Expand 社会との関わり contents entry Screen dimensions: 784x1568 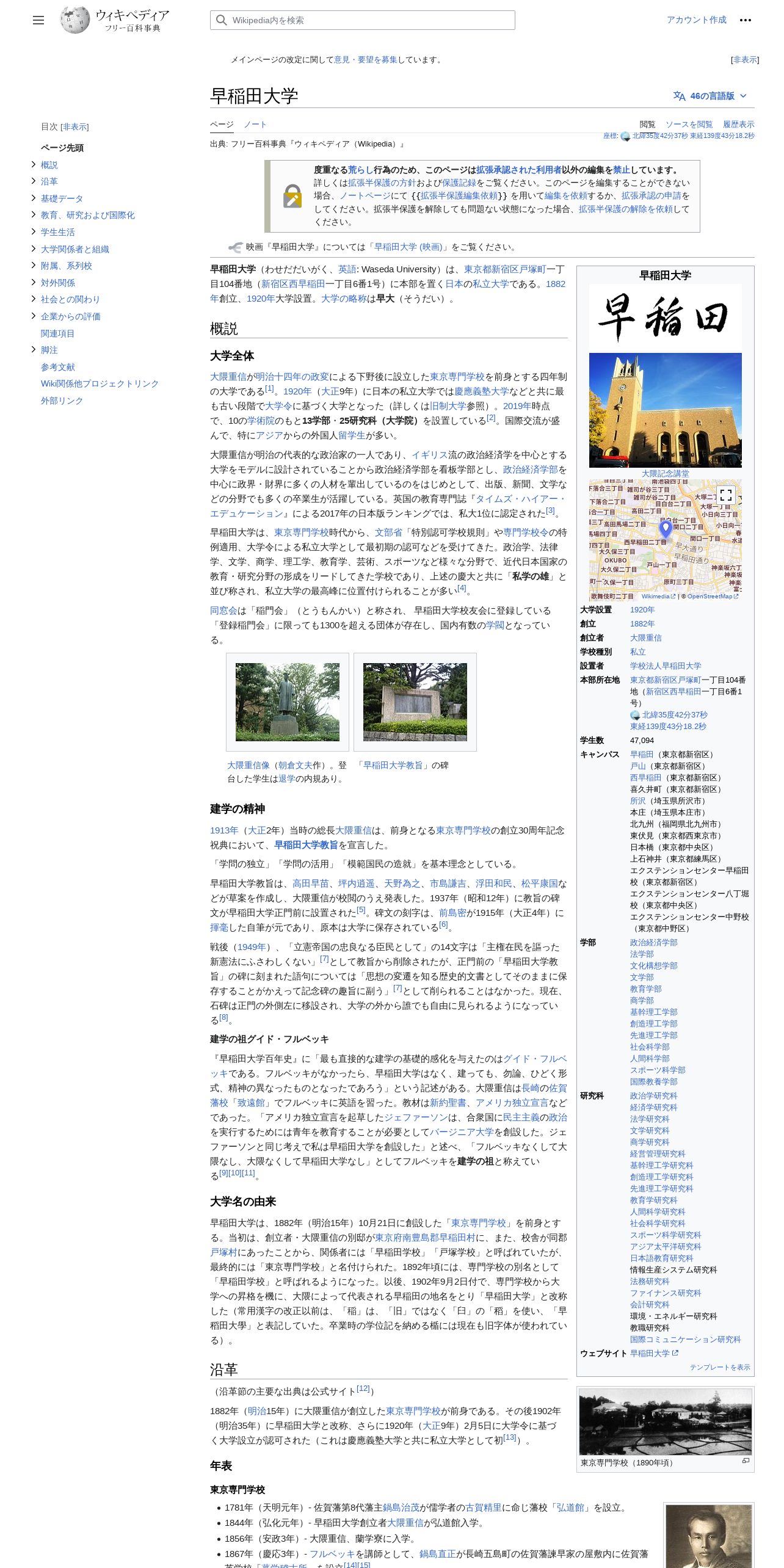point(34,299)
